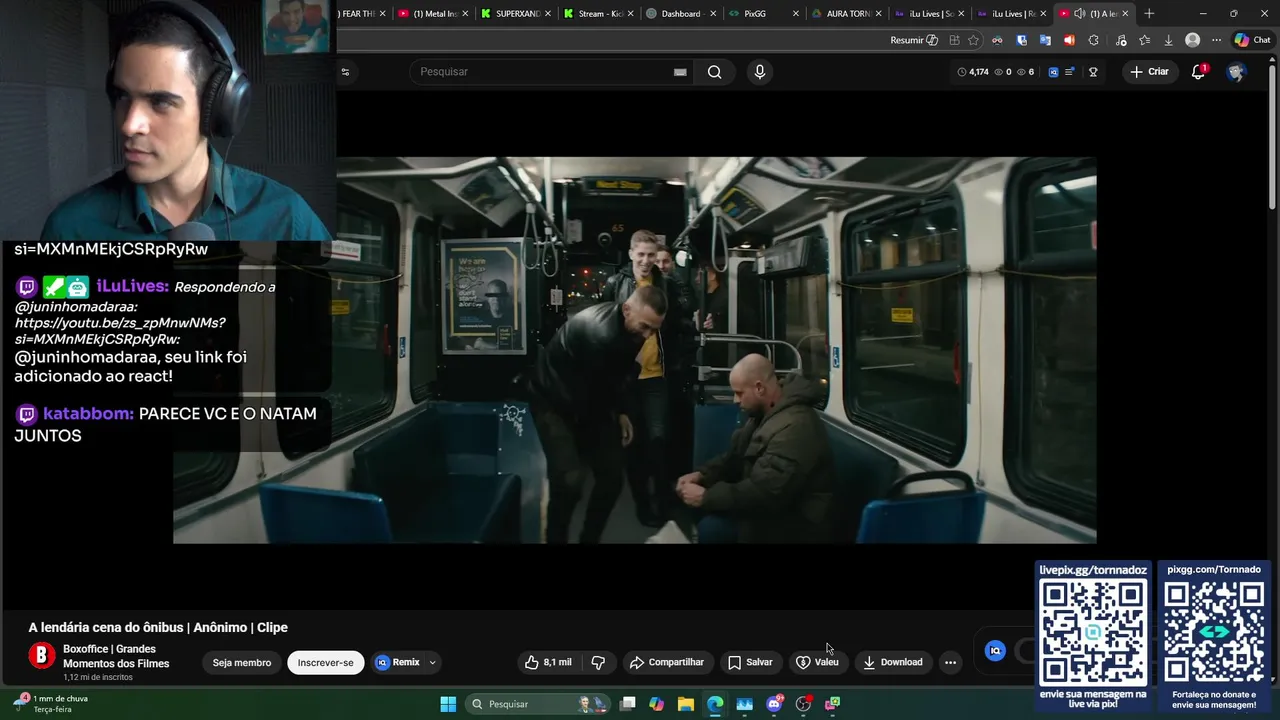Click the video title 'A lendária cena do ônibus'
This screenshot has height=720, width=1280.
158,627
